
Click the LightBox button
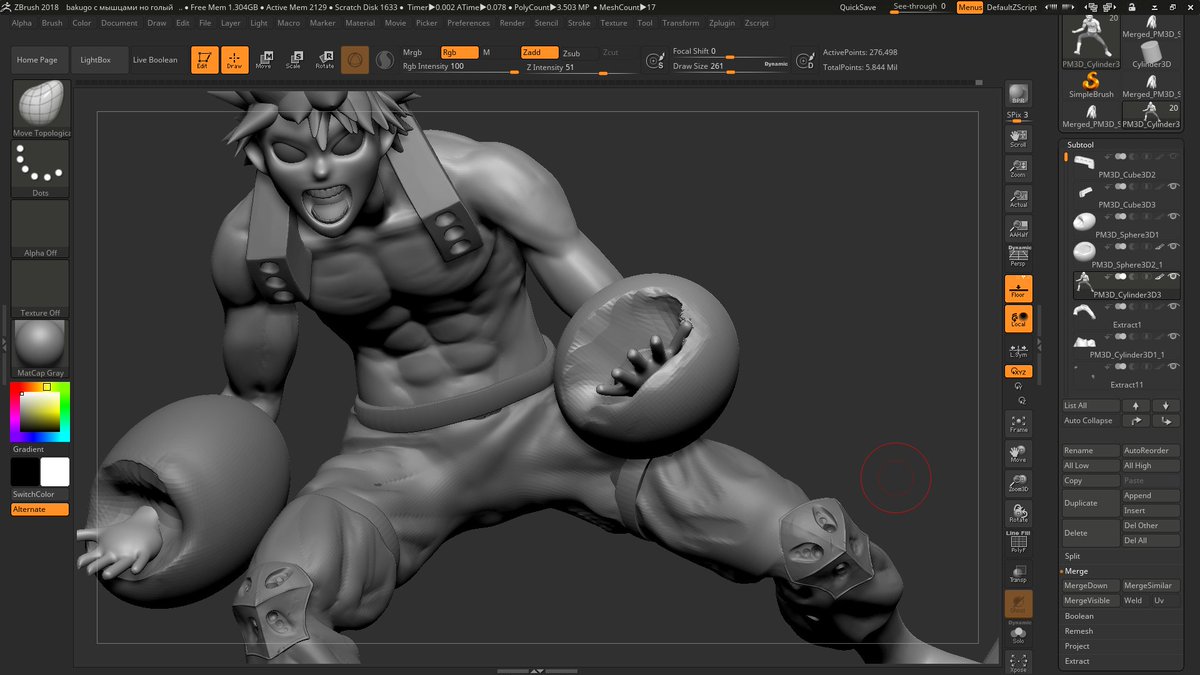[x=96, y=60]
